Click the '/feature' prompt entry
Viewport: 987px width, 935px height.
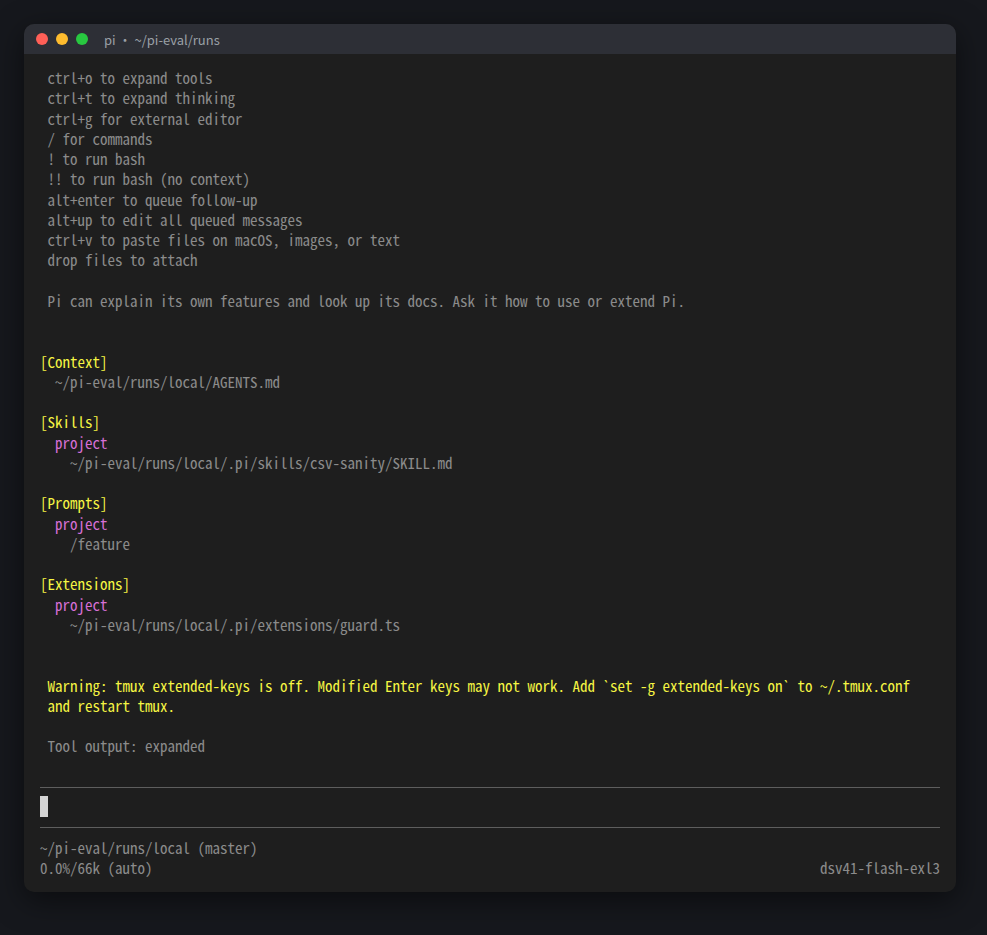click(100, 545)
